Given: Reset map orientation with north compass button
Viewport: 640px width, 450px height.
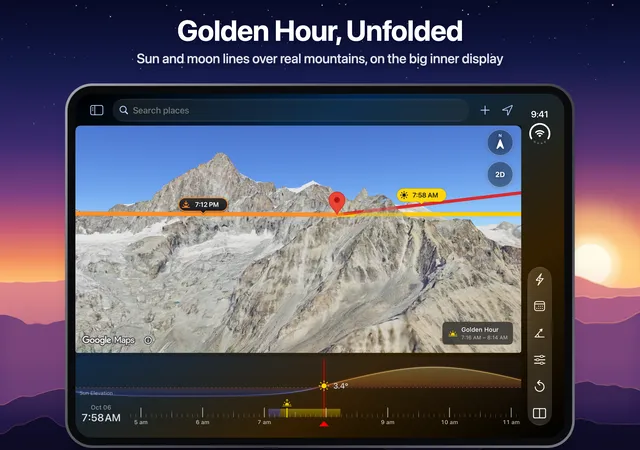Looking at the screenshot, I should pyautogui.click(x=500, y=143).
